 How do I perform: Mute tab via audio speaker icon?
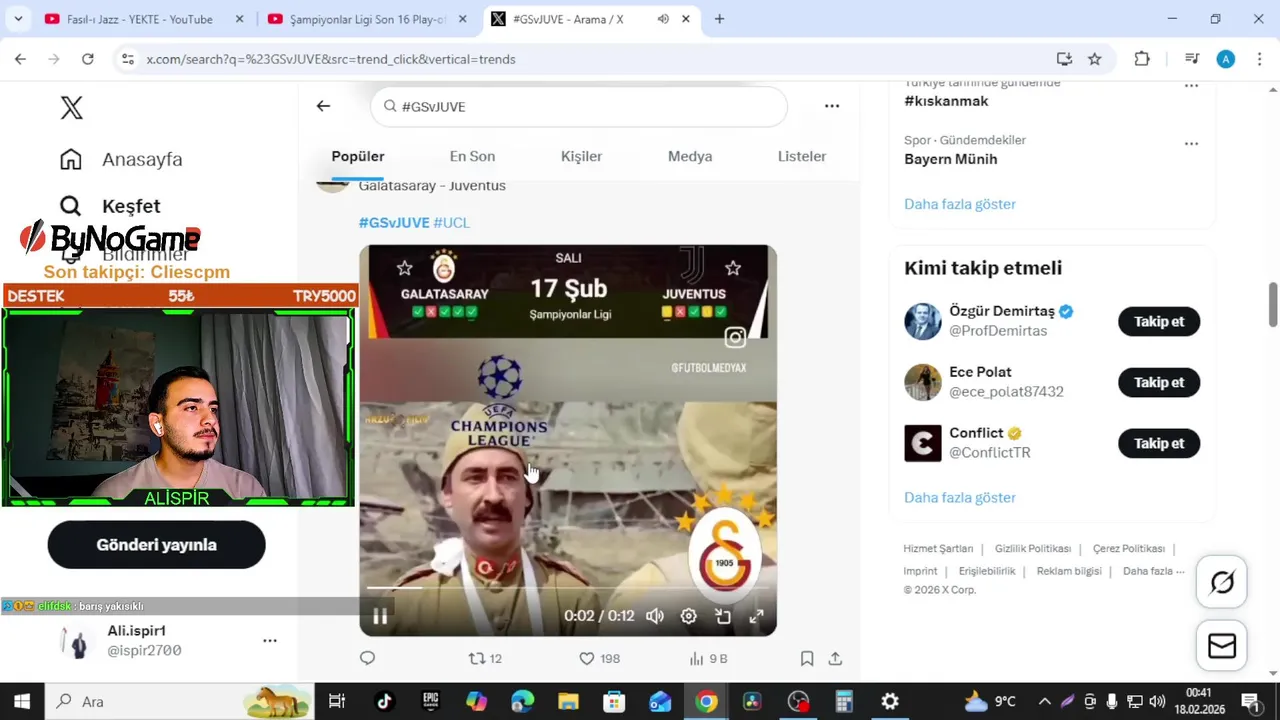(663, 19)
